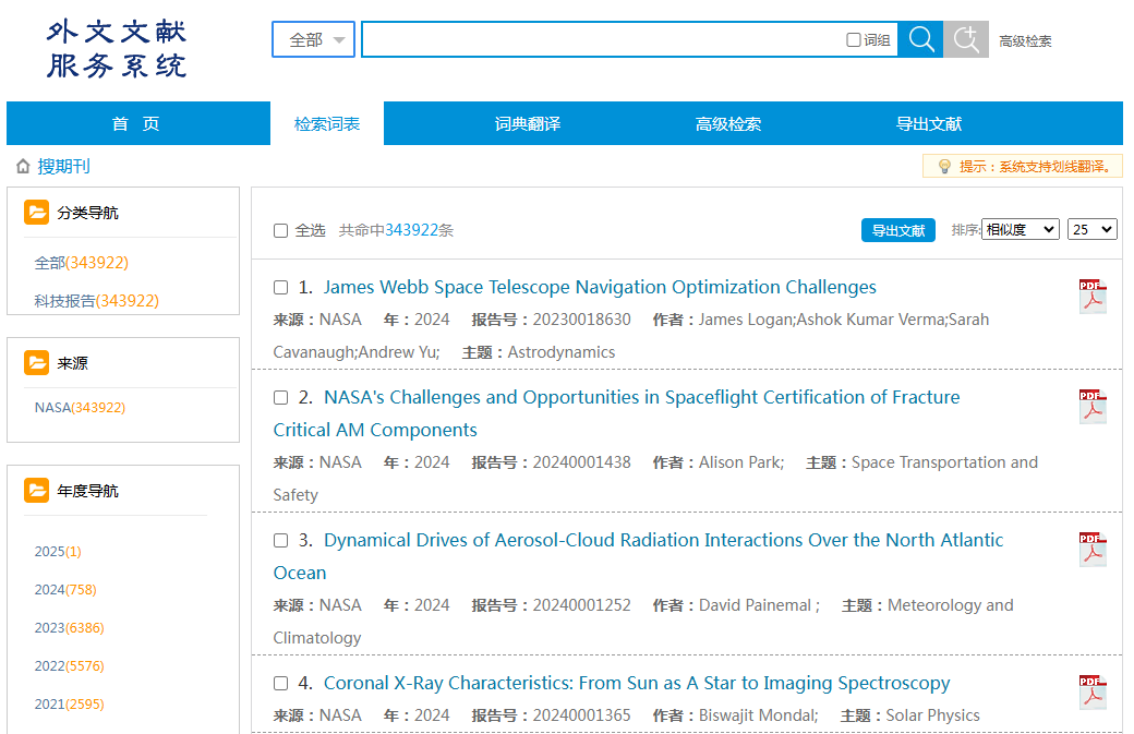Check the 全选 select-all checkbox
Screen dimensions: 1134x734
pyautogui.click(x=281, y=231)
